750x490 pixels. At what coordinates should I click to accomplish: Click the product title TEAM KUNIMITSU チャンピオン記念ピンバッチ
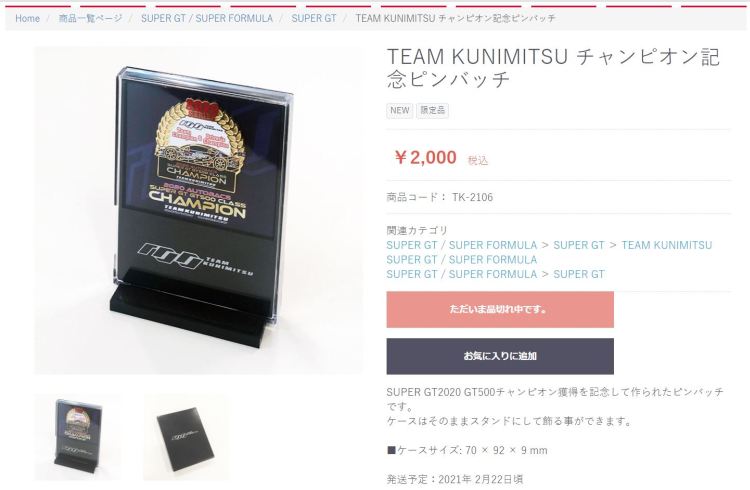point(553,68)
